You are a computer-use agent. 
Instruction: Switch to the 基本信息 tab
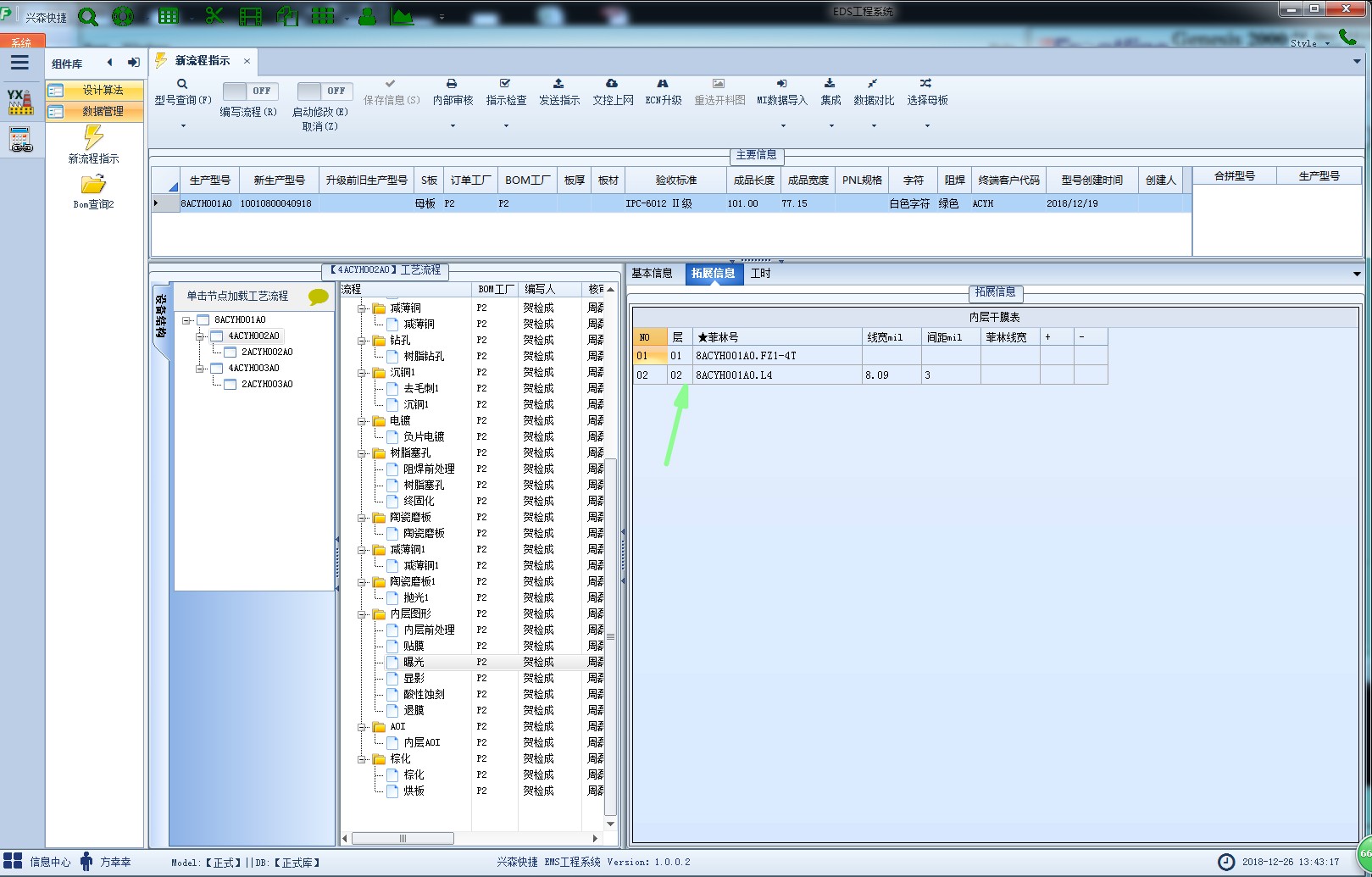click(652, 273)
